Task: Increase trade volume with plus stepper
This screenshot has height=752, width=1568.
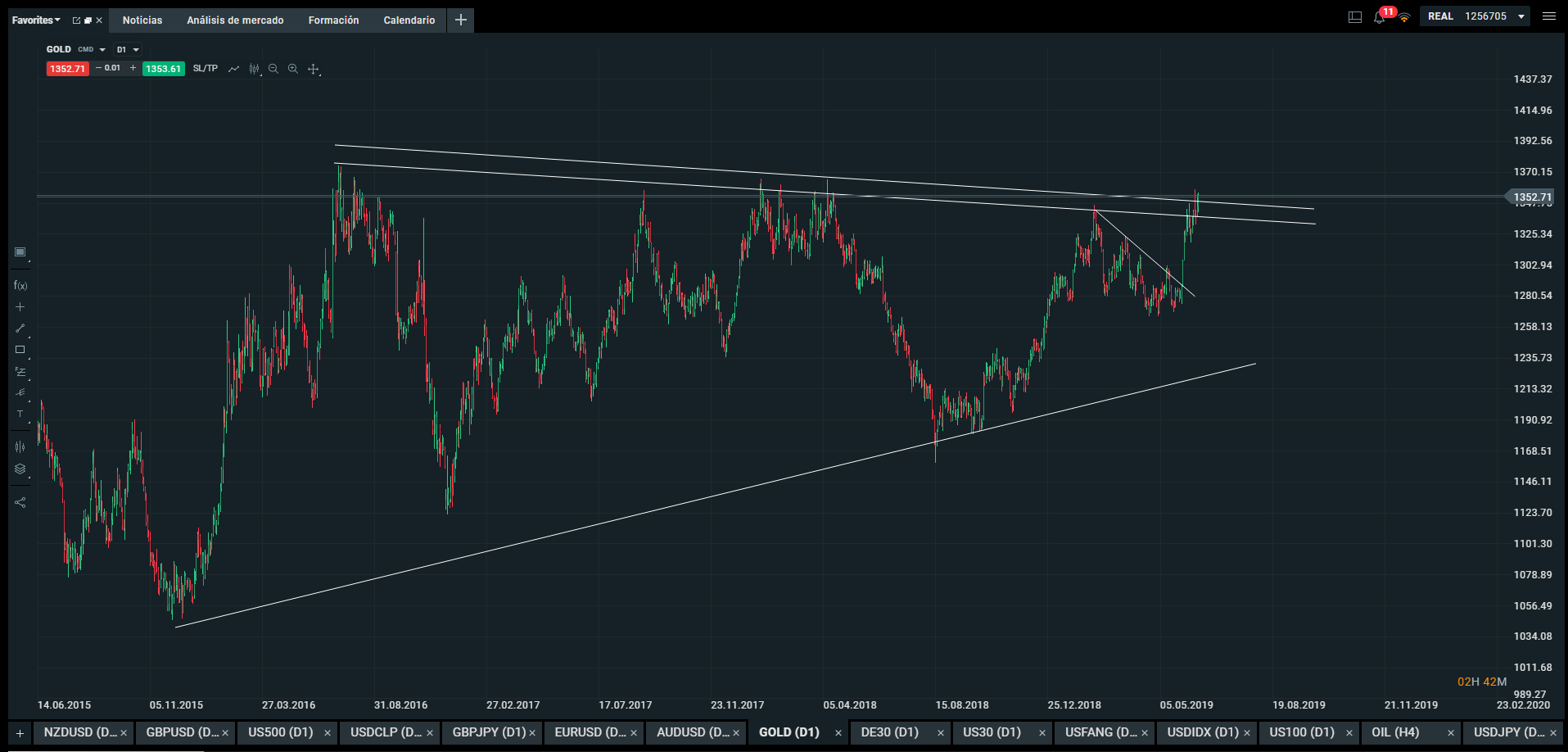Action: pyautogui.click(x=133, y=68)
